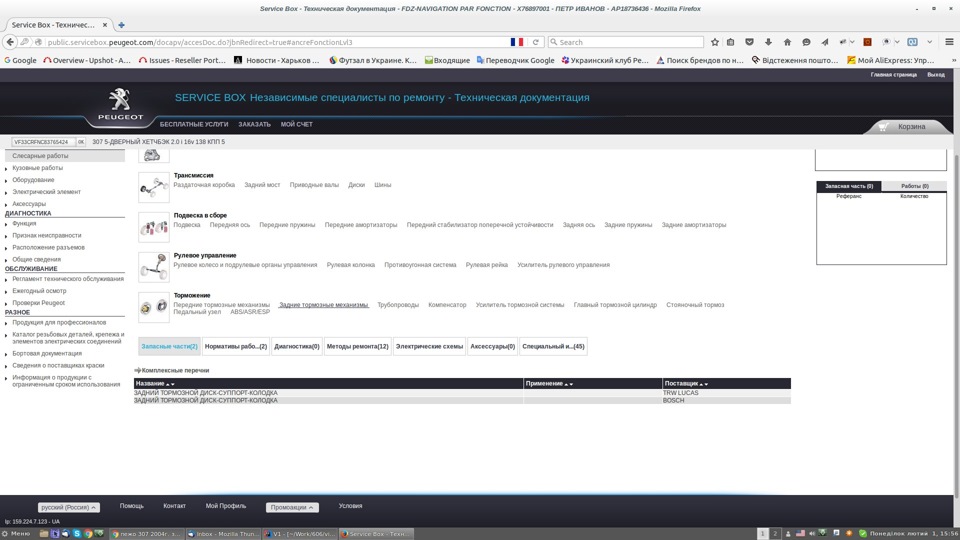Switch to the Работы (0) basket tab
The height and width of the screenshot is (540, 960).
(915, 186)
